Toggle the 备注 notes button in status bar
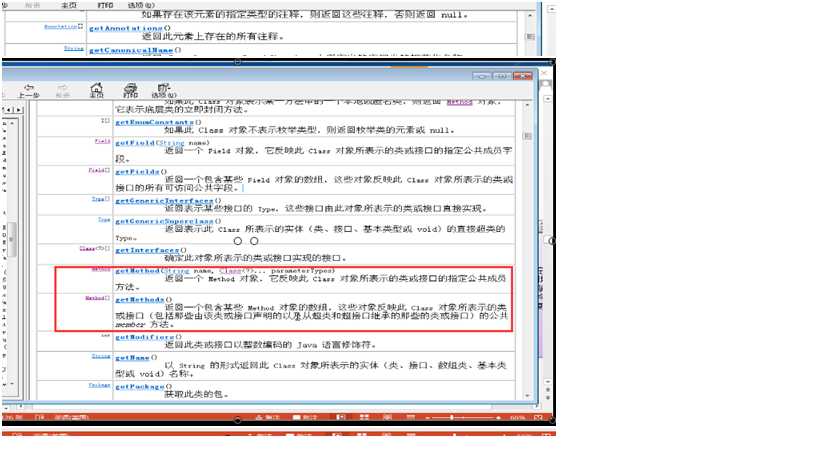 coord(268,417)
